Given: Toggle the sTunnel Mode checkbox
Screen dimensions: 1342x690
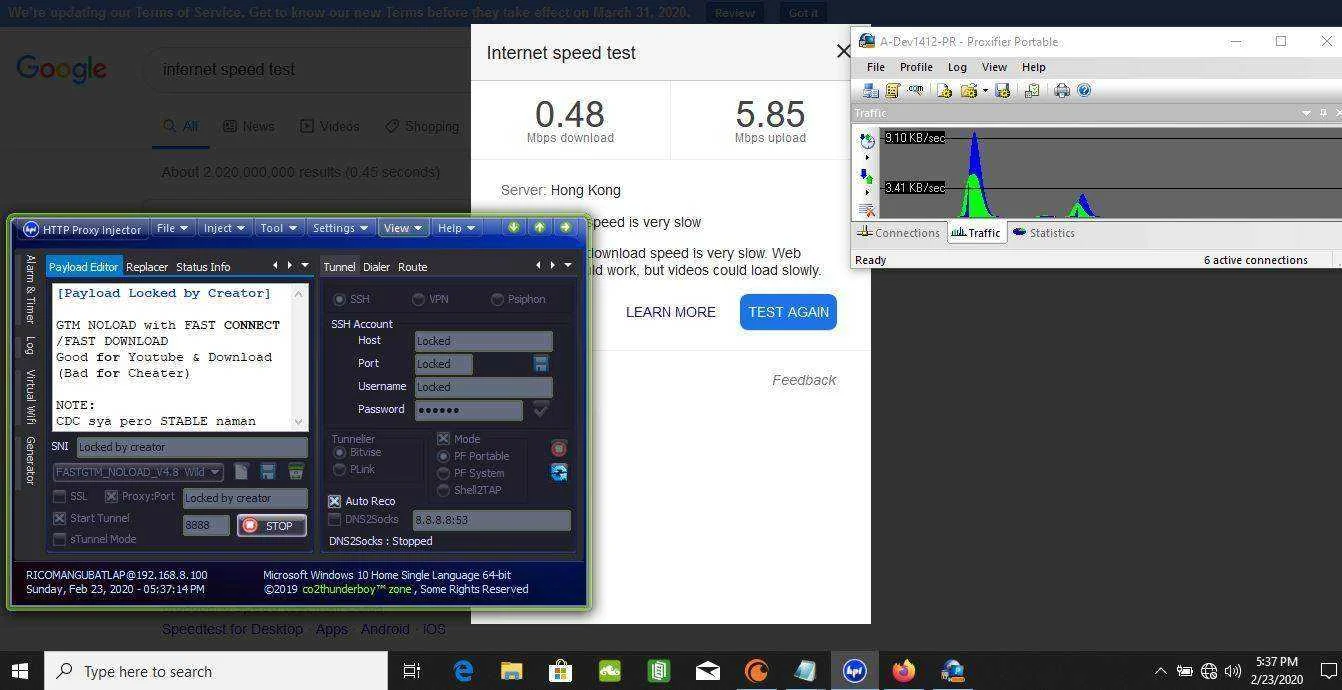Looking at the screenshot, I should (60, 539).
